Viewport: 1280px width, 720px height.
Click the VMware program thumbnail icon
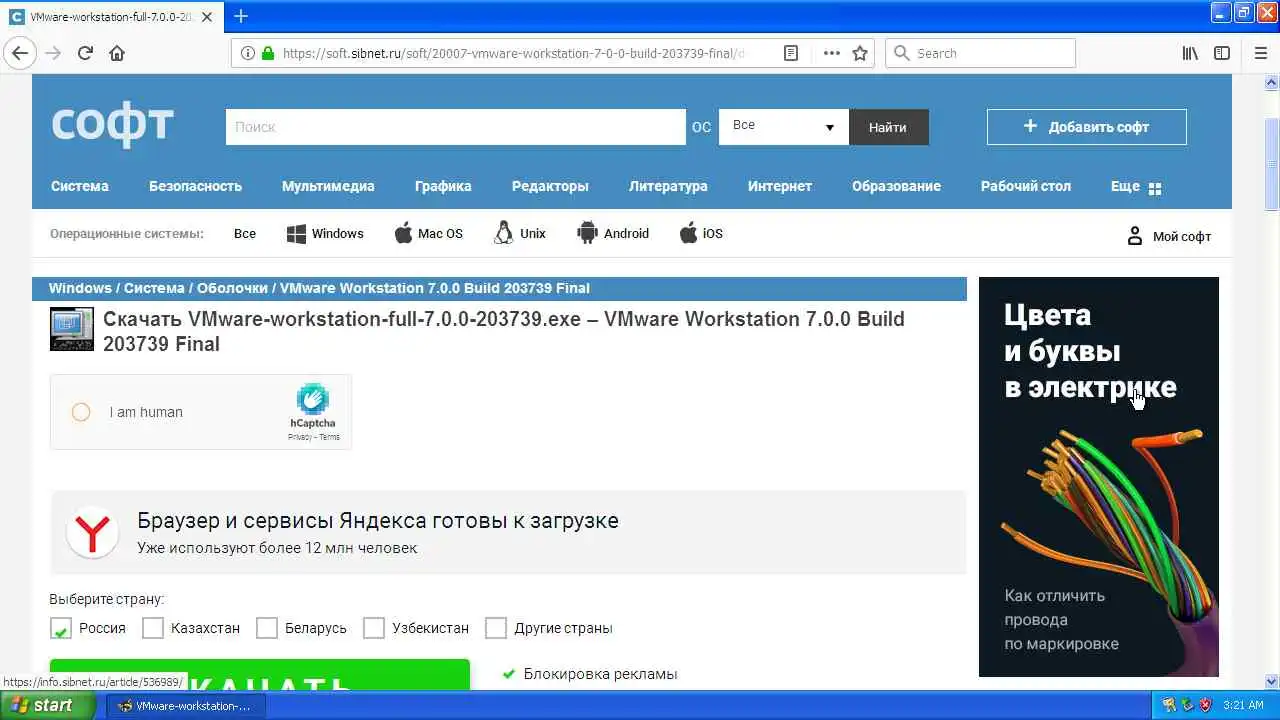point(72,329)
